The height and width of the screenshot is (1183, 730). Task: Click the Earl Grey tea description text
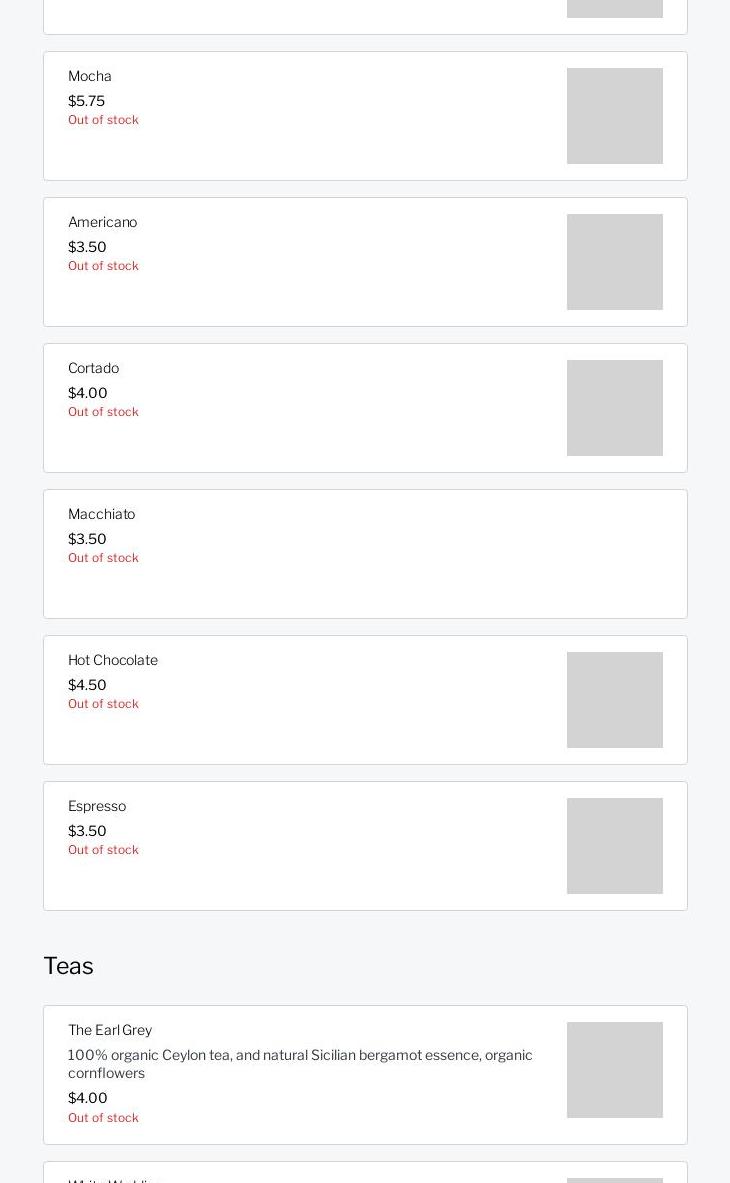coord(300,1064)
